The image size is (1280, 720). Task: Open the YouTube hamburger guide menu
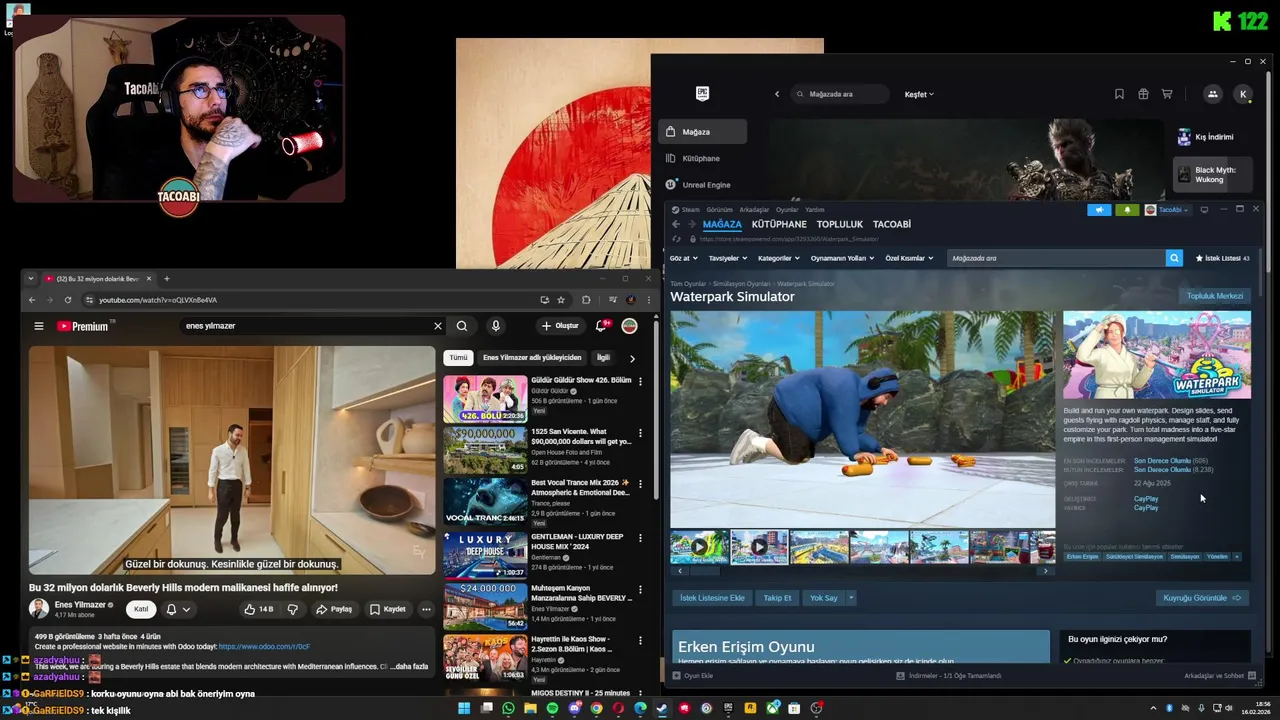click(x=39, y=326)
